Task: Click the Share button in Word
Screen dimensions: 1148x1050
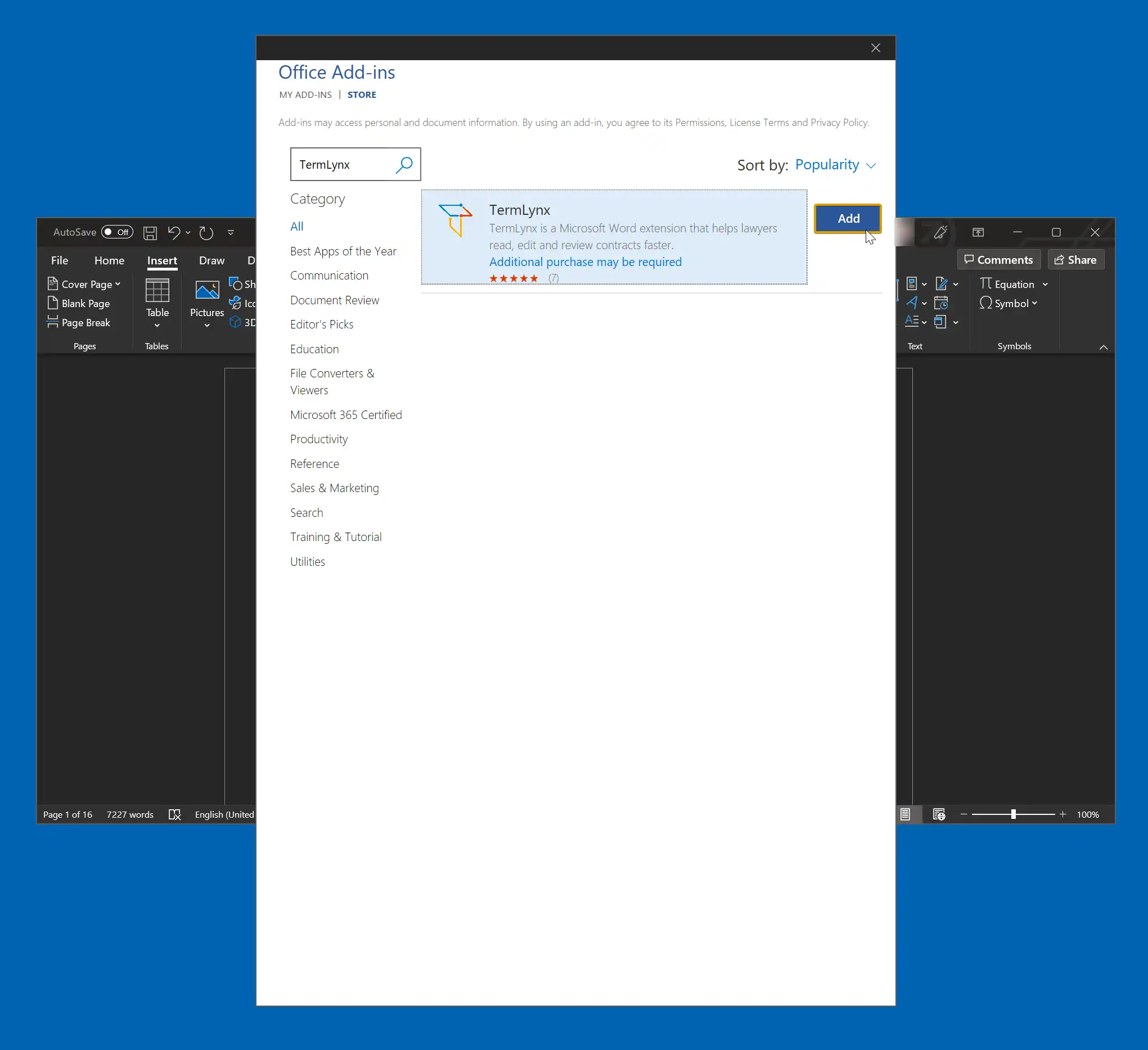Action: pos(1075,260)
